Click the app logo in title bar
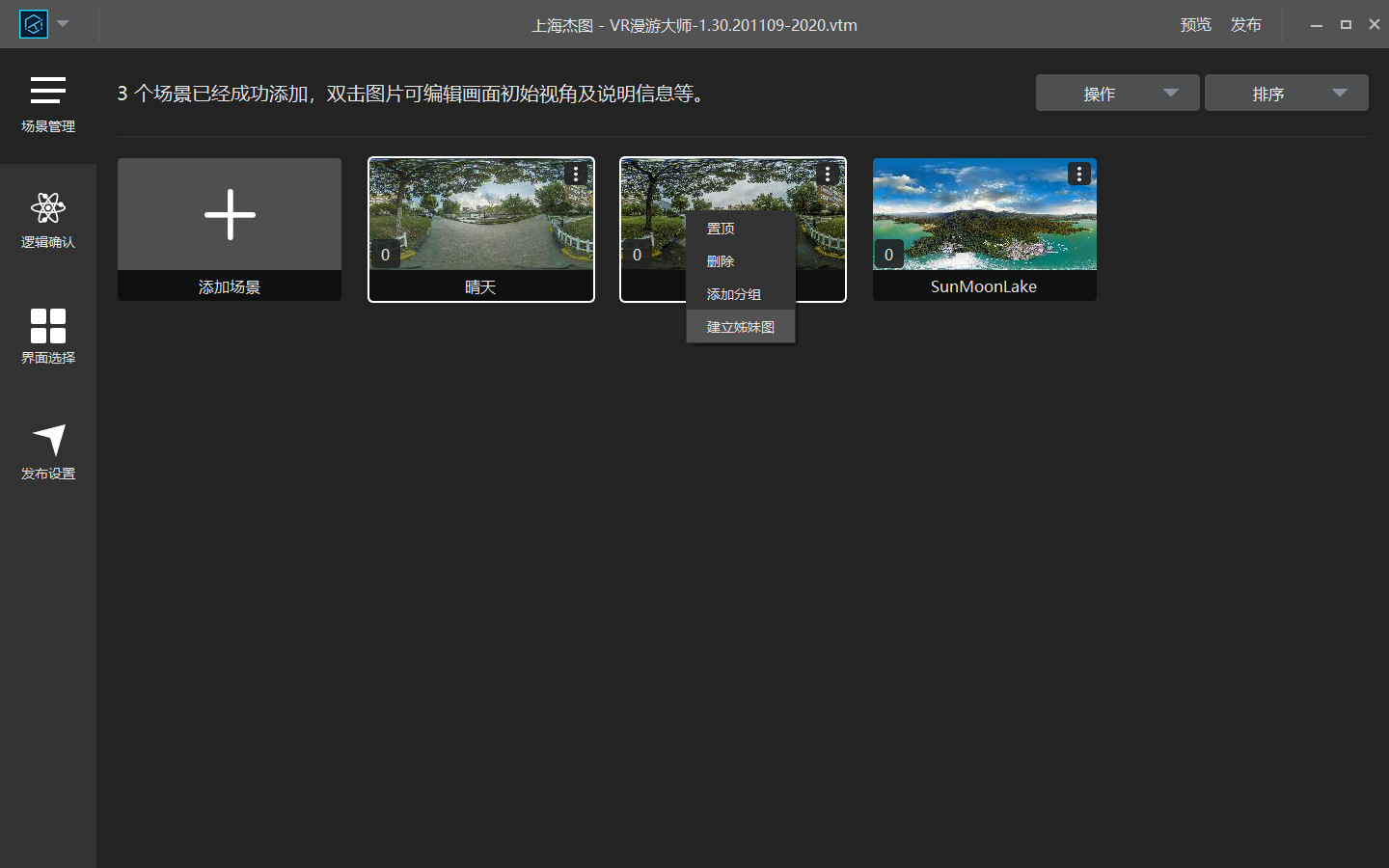 point(34,24)
